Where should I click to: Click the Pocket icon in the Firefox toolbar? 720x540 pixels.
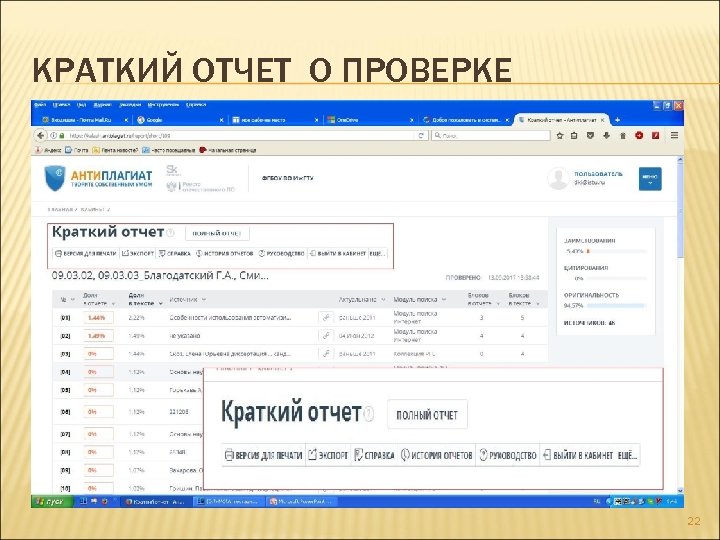click(x=591, y=135)
